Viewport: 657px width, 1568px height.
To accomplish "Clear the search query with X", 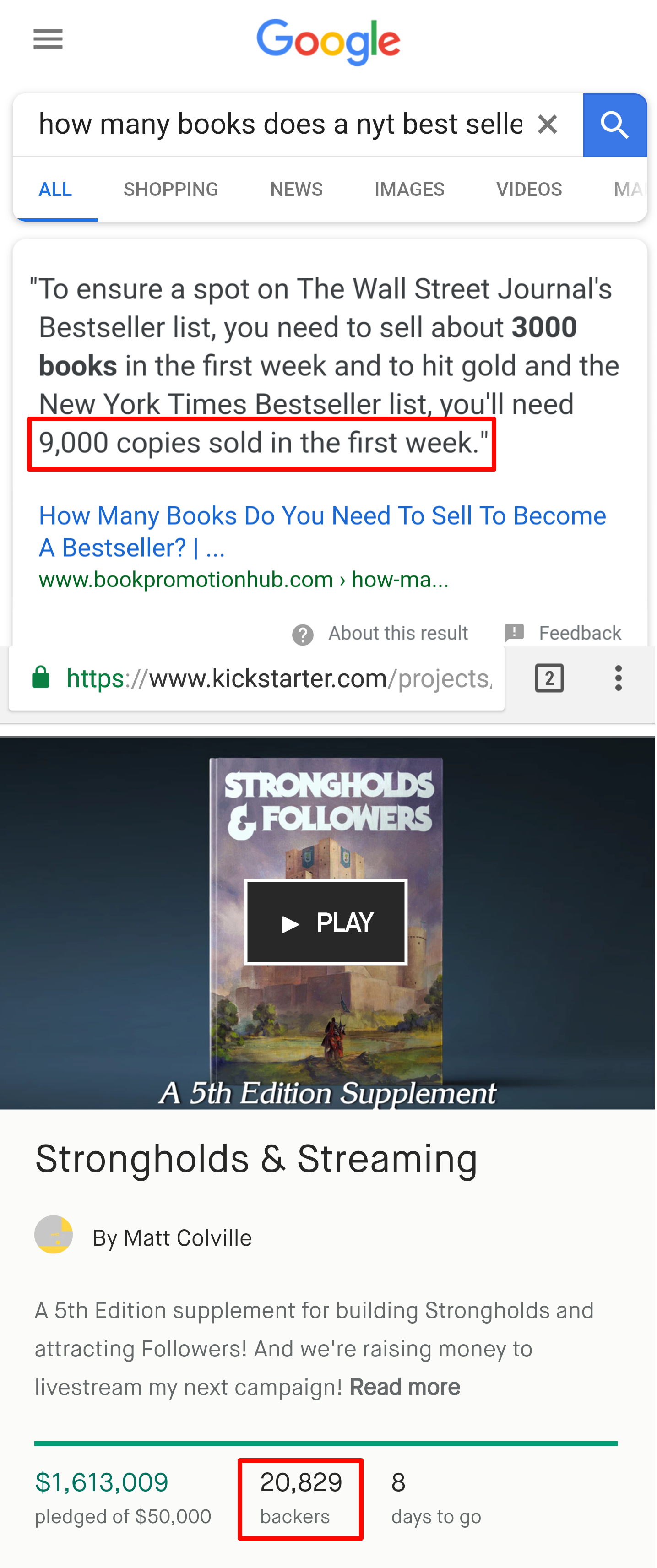I will tap(548, 125).
